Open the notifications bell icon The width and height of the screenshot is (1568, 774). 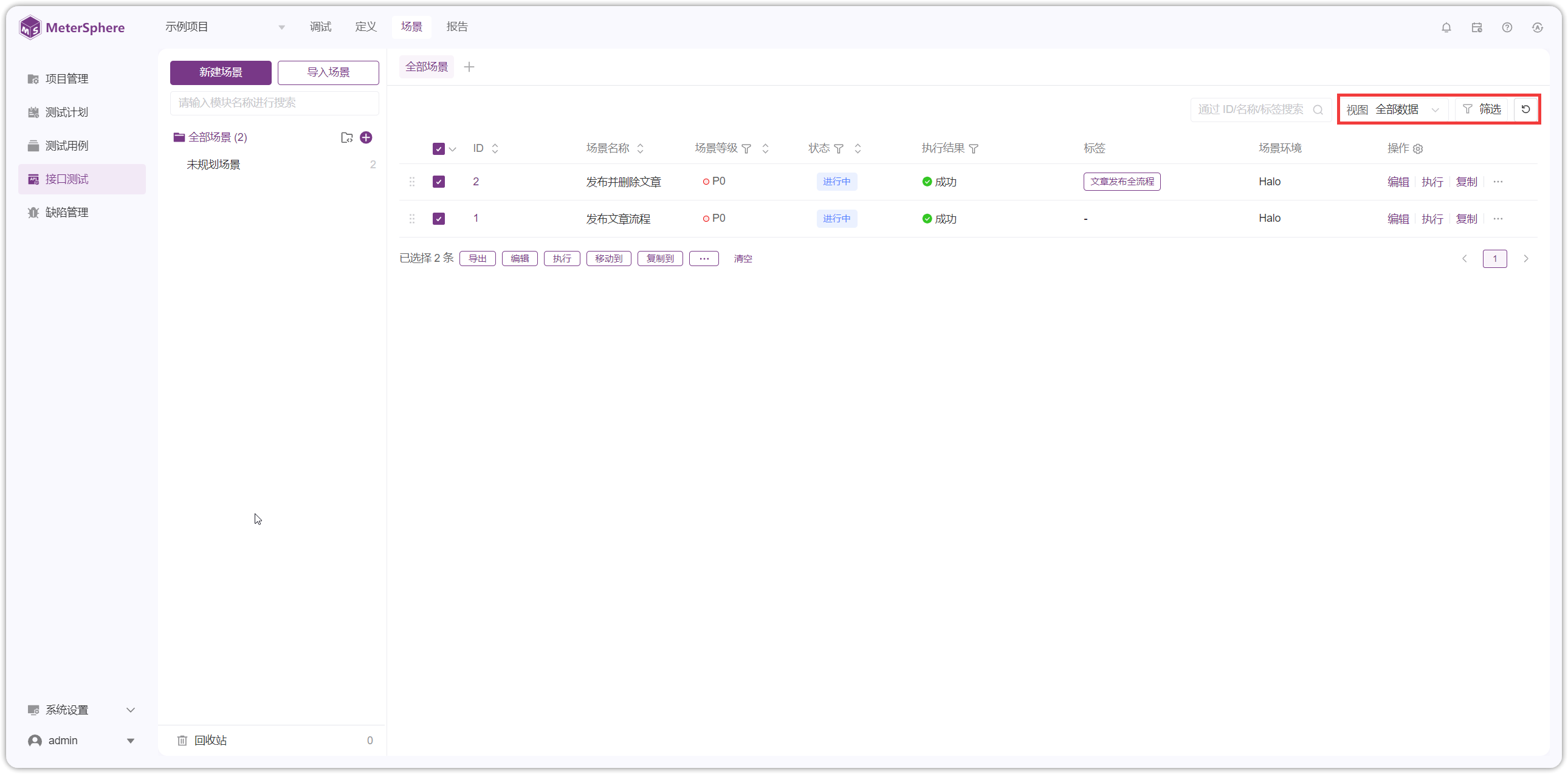coord(1446,27)
